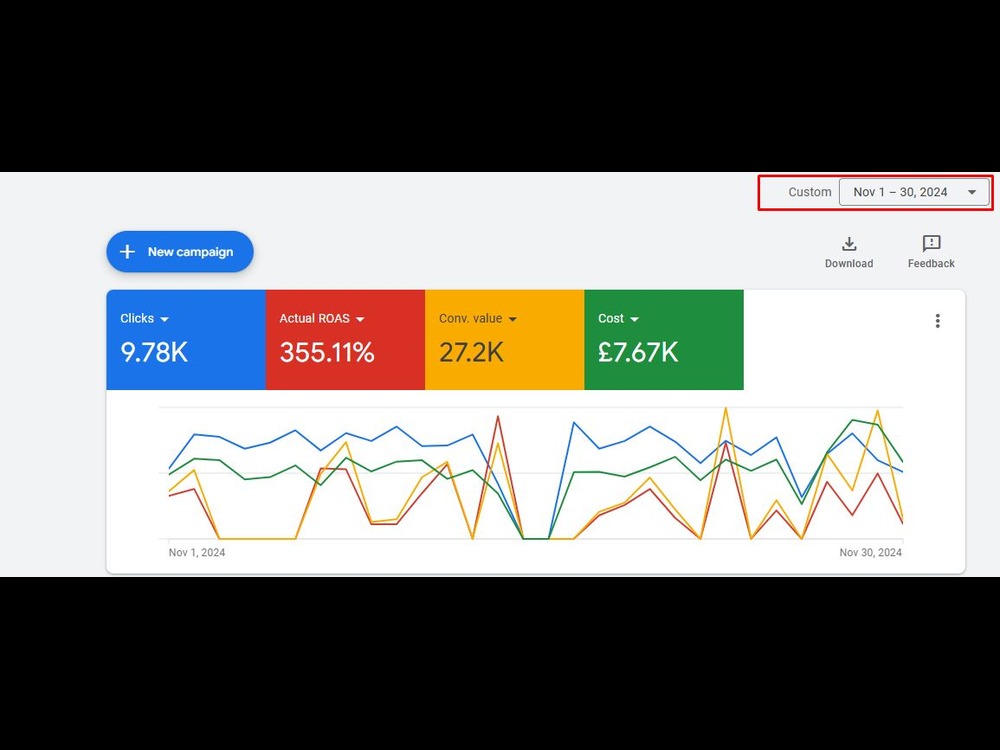This screenshot has height=750, width=1000.
Task: Open the chart three-dot more options menu
Action: tap(938, 321)
